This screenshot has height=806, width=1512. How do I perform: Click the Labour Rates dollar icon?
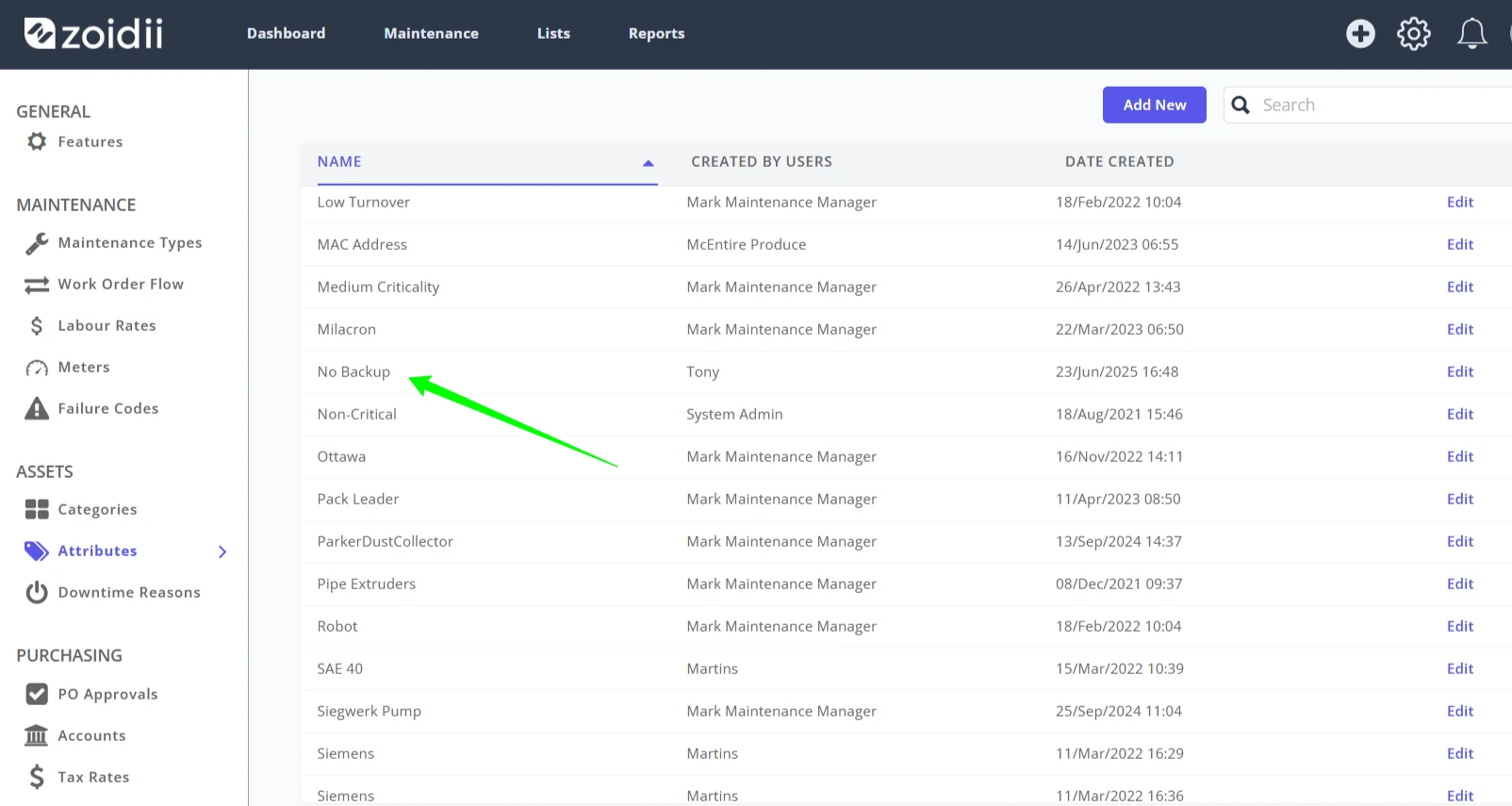pyautogui.click(x=37, y=326)
